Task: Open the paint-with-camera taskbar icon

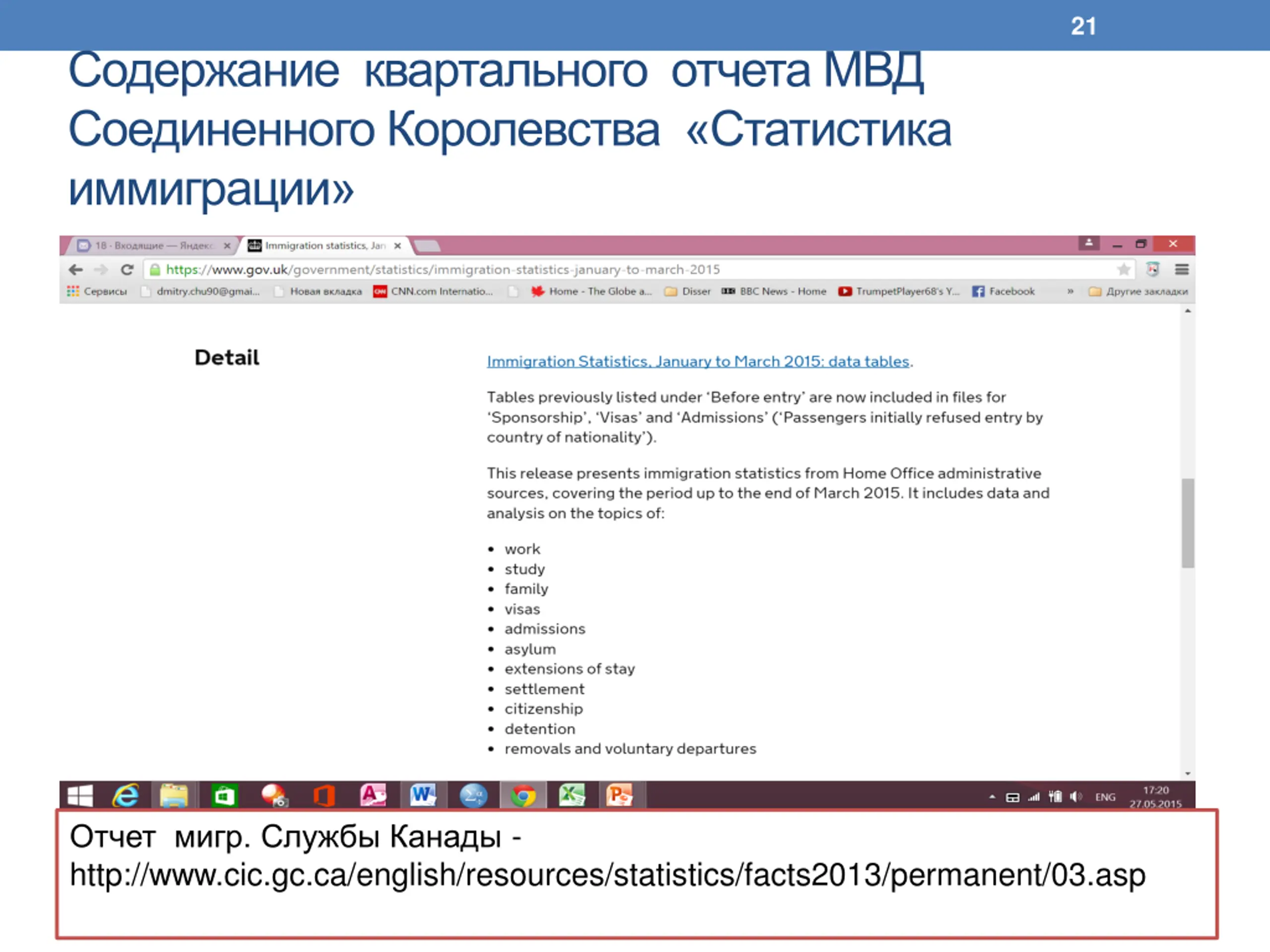Action: click(x=274, y=796)
